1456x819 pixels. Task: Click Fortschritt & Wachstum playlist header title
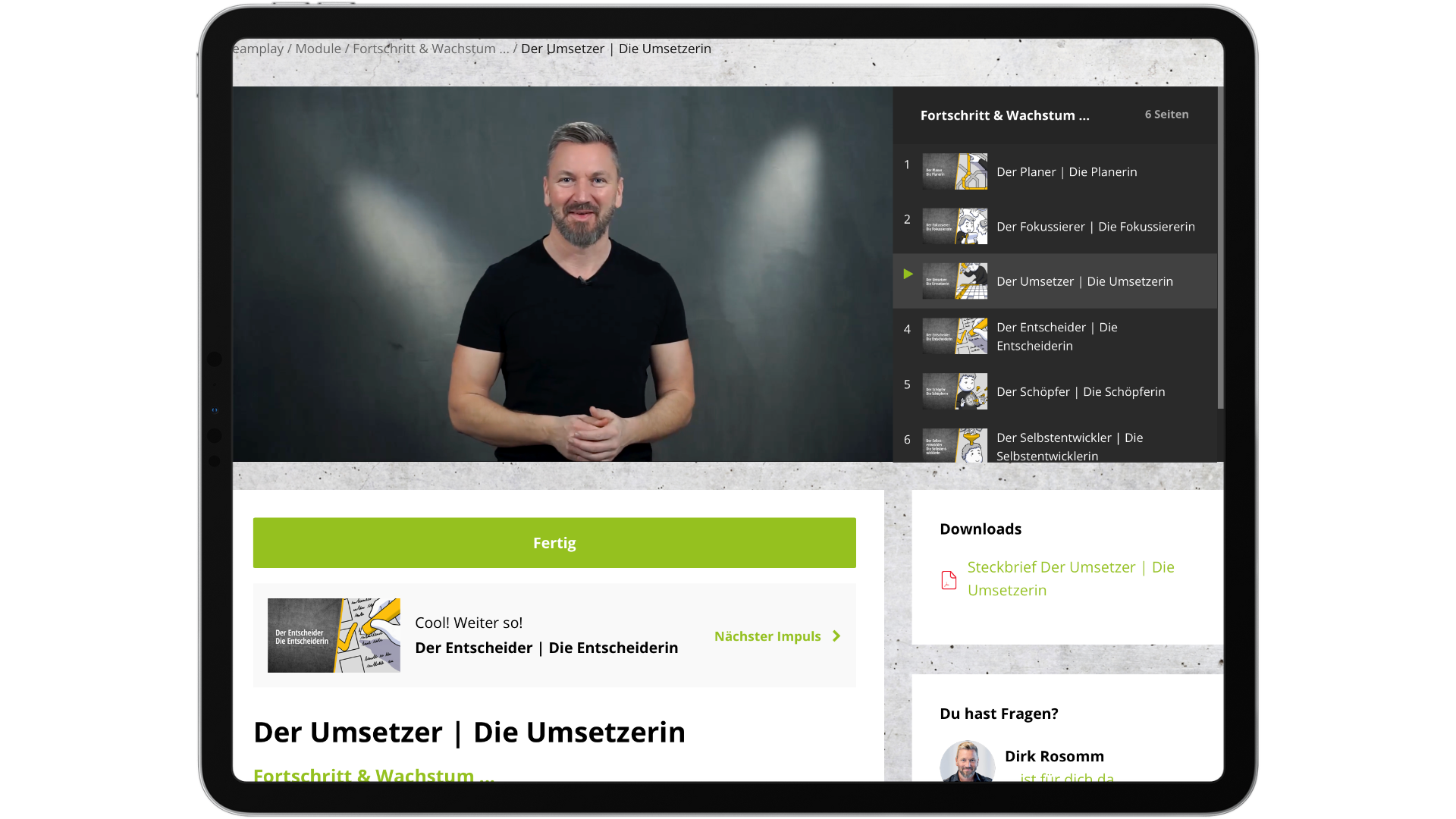[x=1004, y=115]
